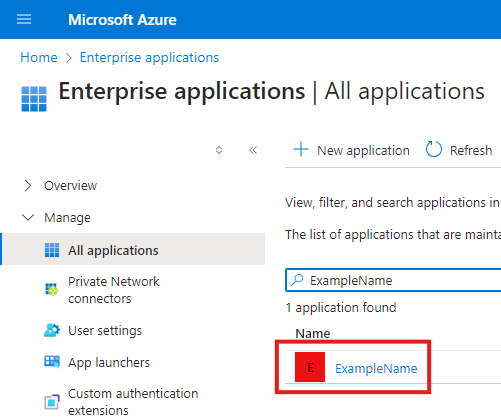
Task: Click the '1 application found' text
Action: (x=341, y=307)
